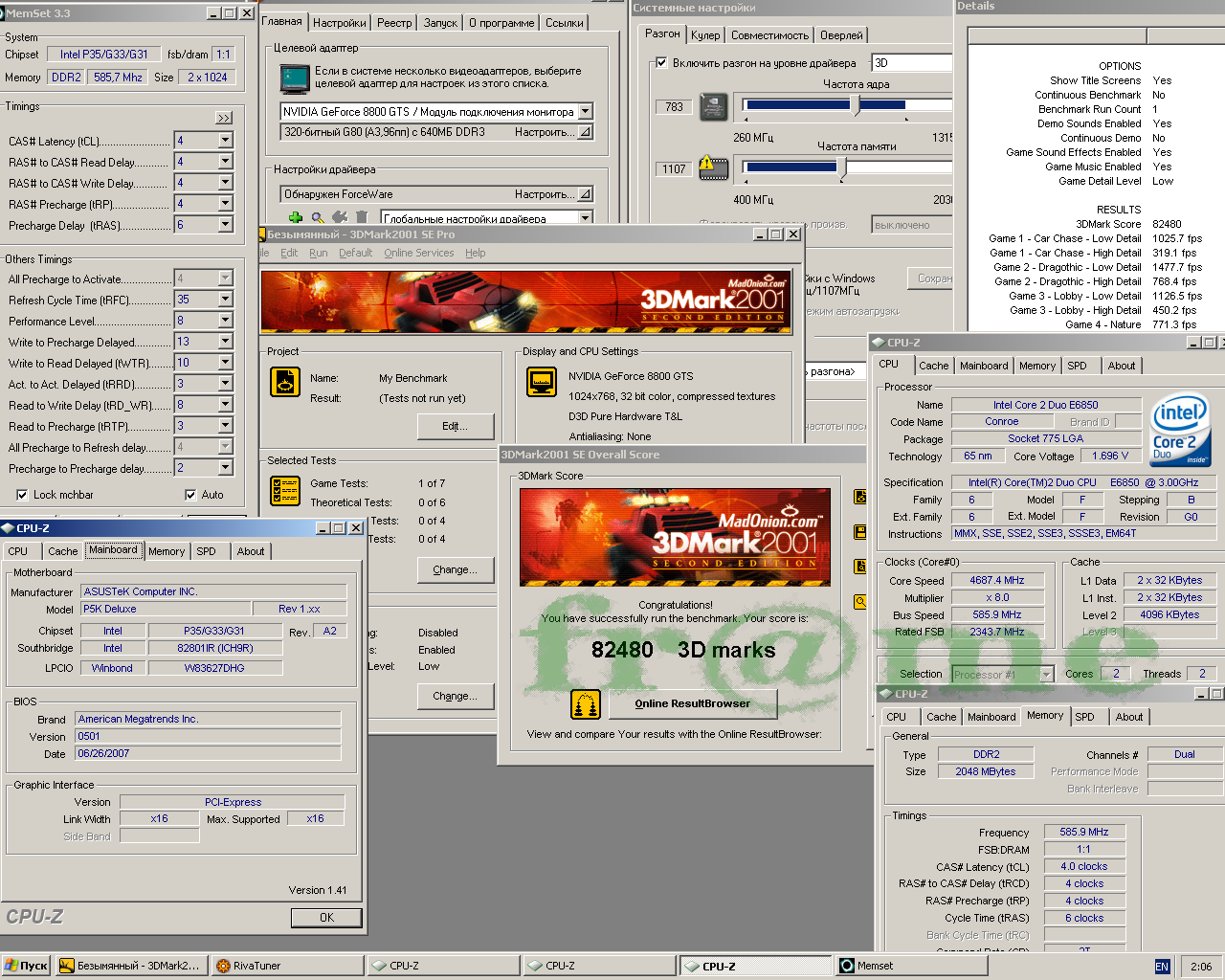Toggle the Auto checkbox in MemSet
The height and width of the screenshot is (980, 1225).
point(190,495)
